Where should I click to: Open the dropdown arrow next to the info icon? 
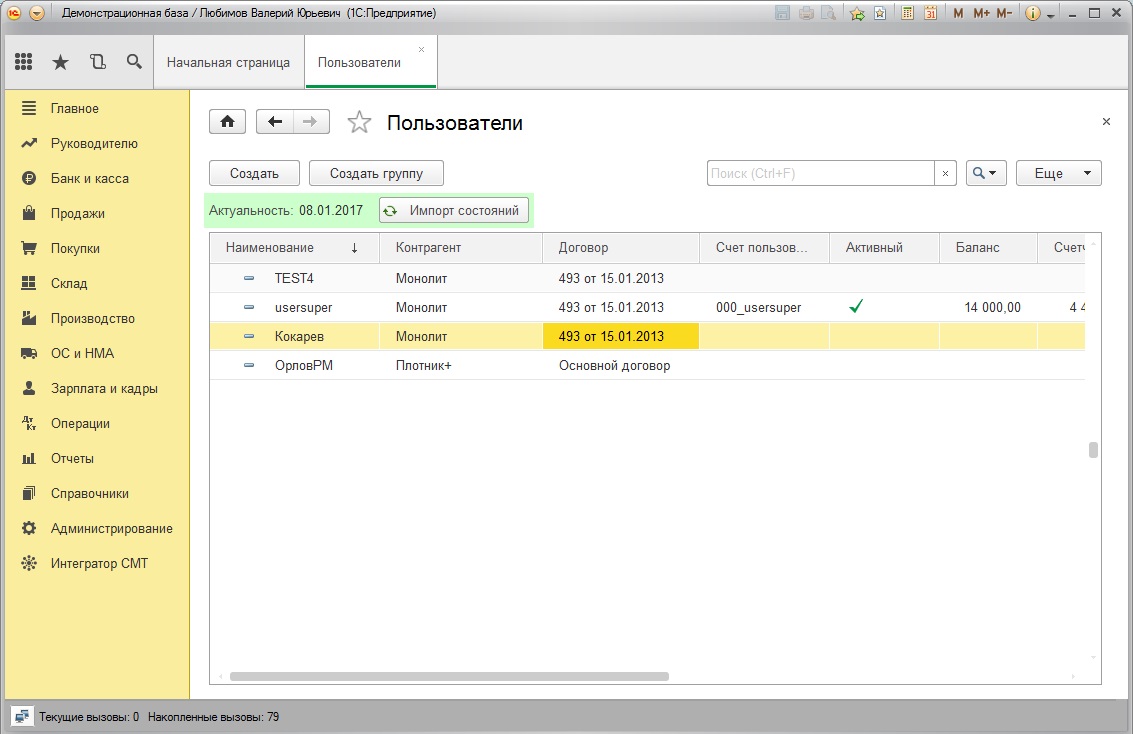point(1051,14)
